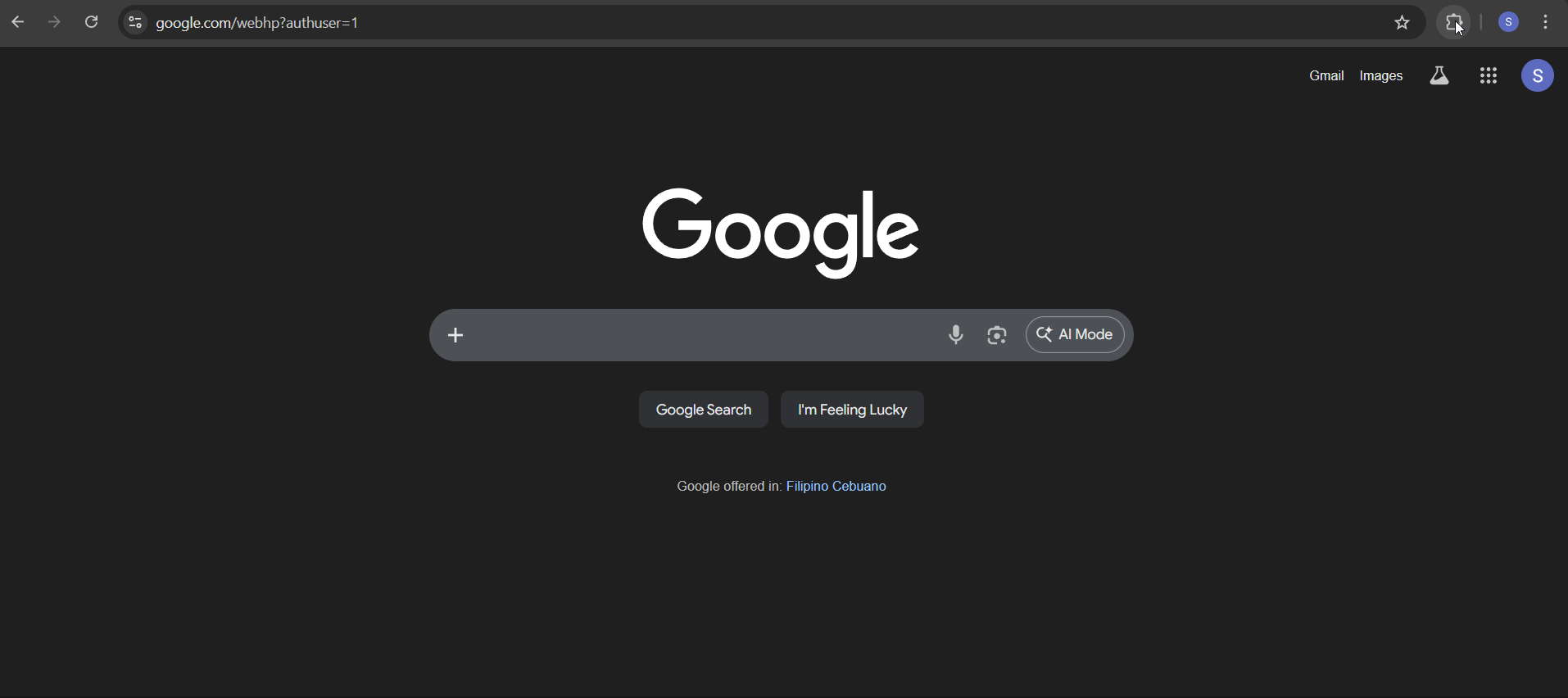The width and height of the screenshot is (1568, 698).
Task: Open the Gmail link
Action: pyautogui.click(x=1326, y=76)
